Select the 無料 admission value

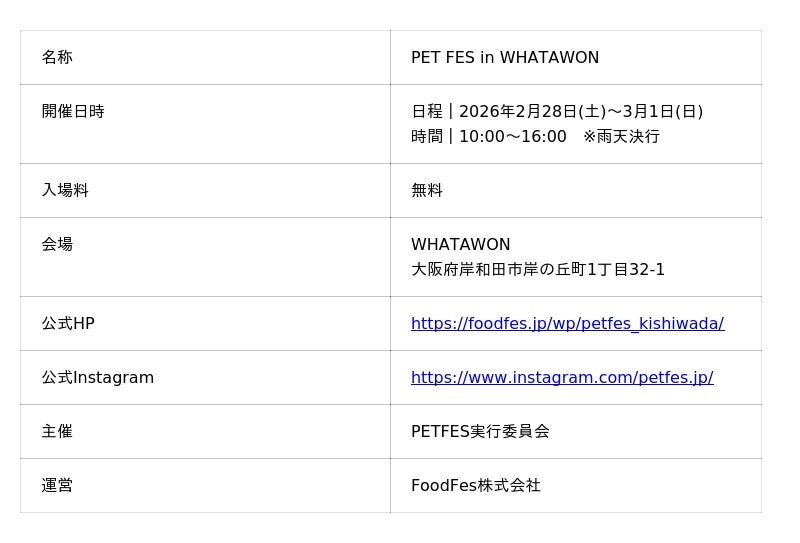coord(427,190)
